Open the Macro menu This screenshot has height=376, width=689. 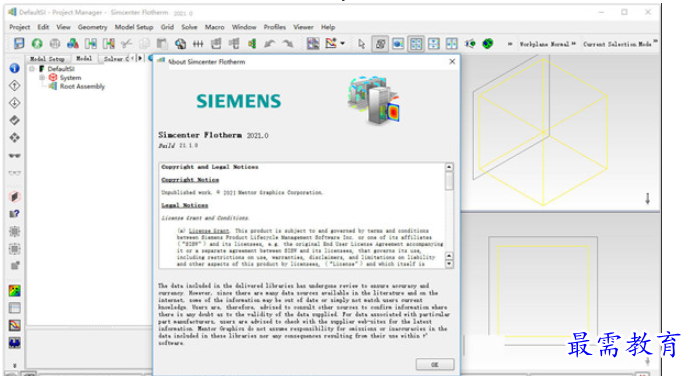214,27
